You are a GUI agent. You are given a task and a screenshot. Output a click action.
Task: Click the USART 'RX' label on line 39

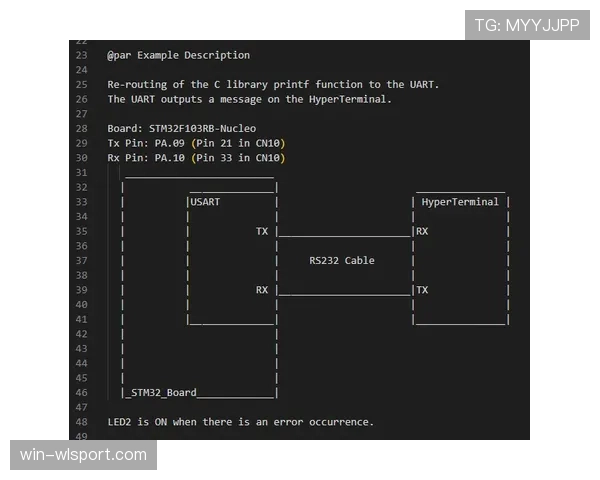[262, 290]
